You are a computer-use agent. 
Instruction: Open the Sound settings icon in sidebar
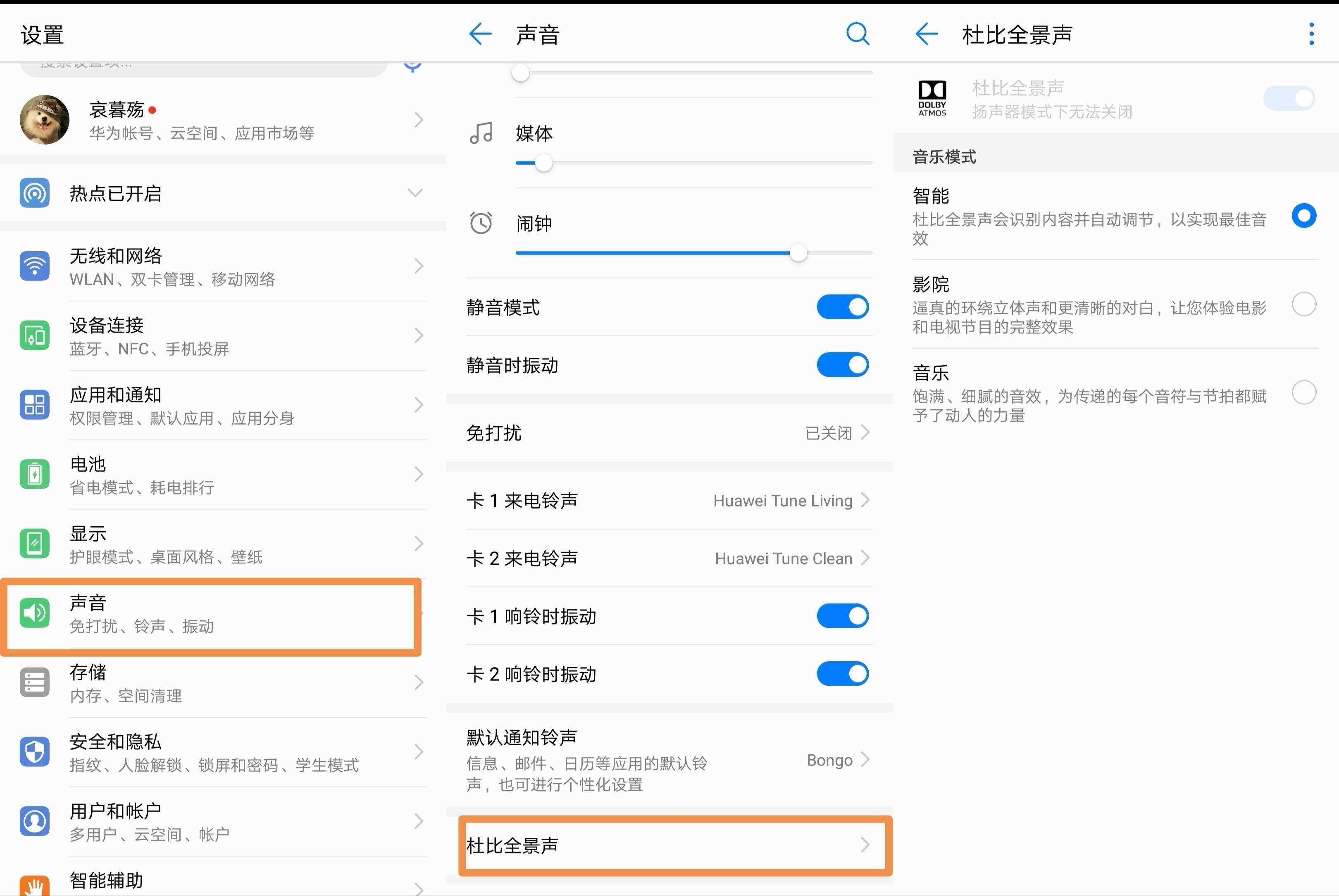tap(34, 613)
